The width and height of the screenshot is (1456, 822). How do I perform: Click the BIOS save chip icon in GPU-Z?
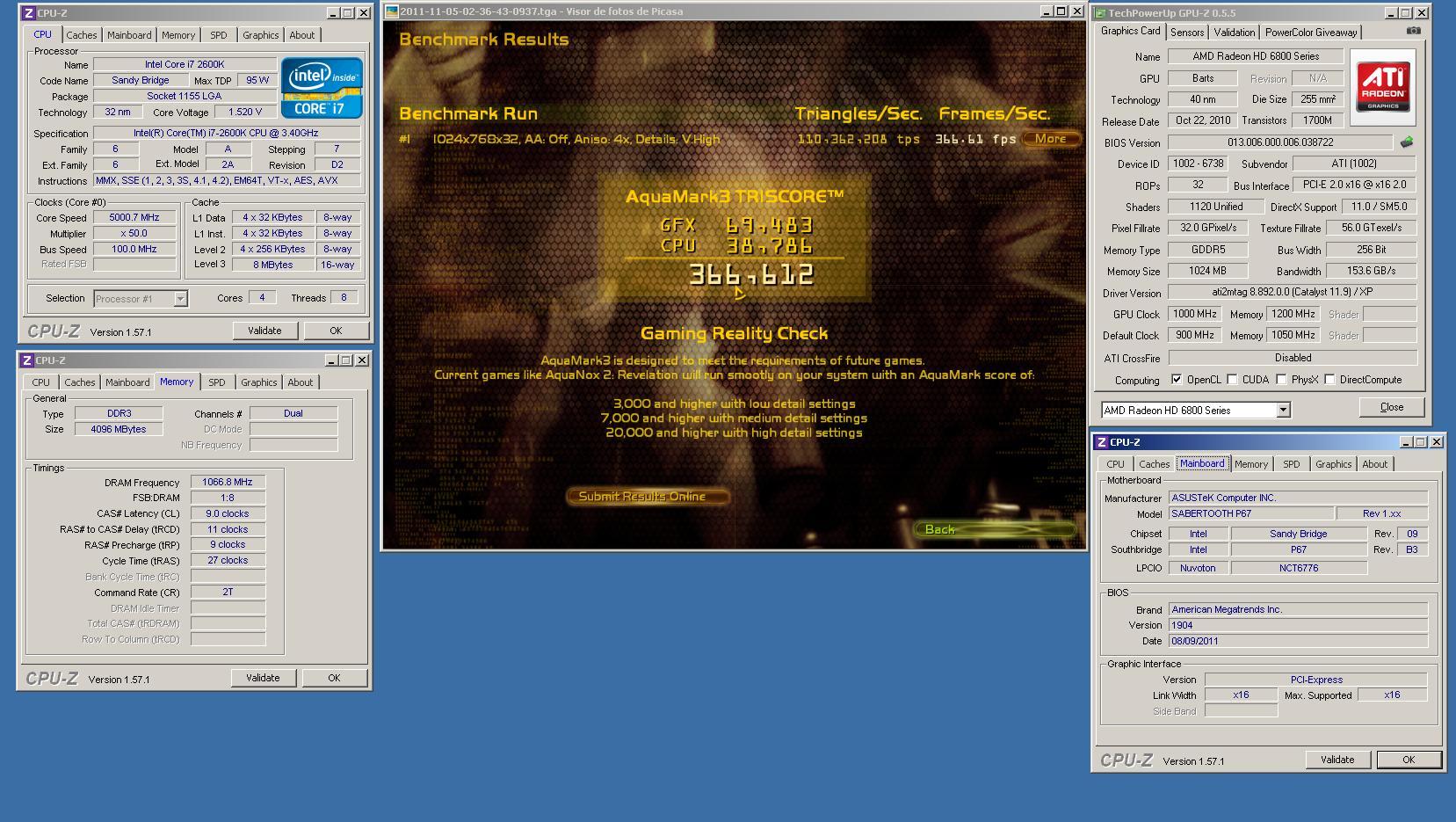coord(1407,142)
